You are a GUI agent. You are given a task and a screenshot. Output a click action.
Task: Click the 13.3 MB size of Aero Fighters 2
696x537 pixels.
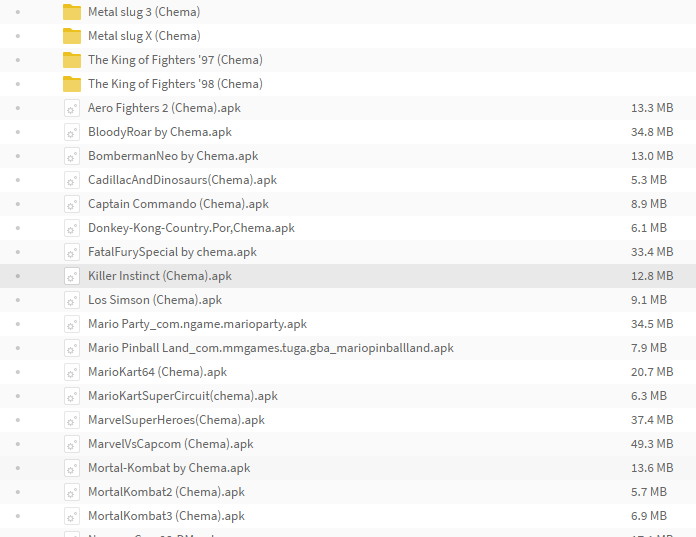click(652, 108)
